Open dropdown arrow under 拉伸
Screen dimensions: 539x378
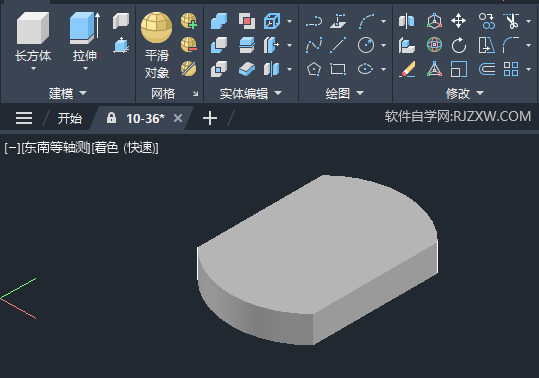click(85, 69)
